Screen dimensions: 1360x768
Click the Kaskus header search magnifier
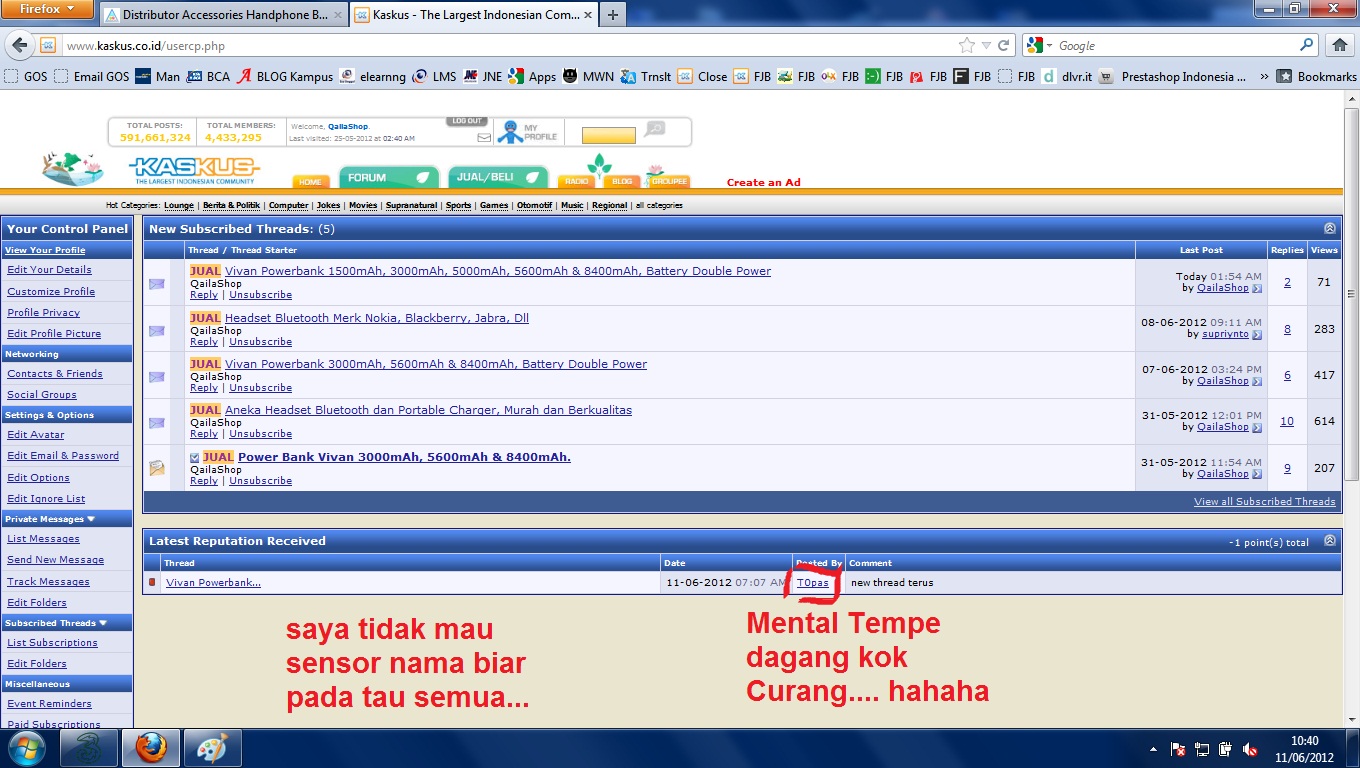(x=654, y=129)
